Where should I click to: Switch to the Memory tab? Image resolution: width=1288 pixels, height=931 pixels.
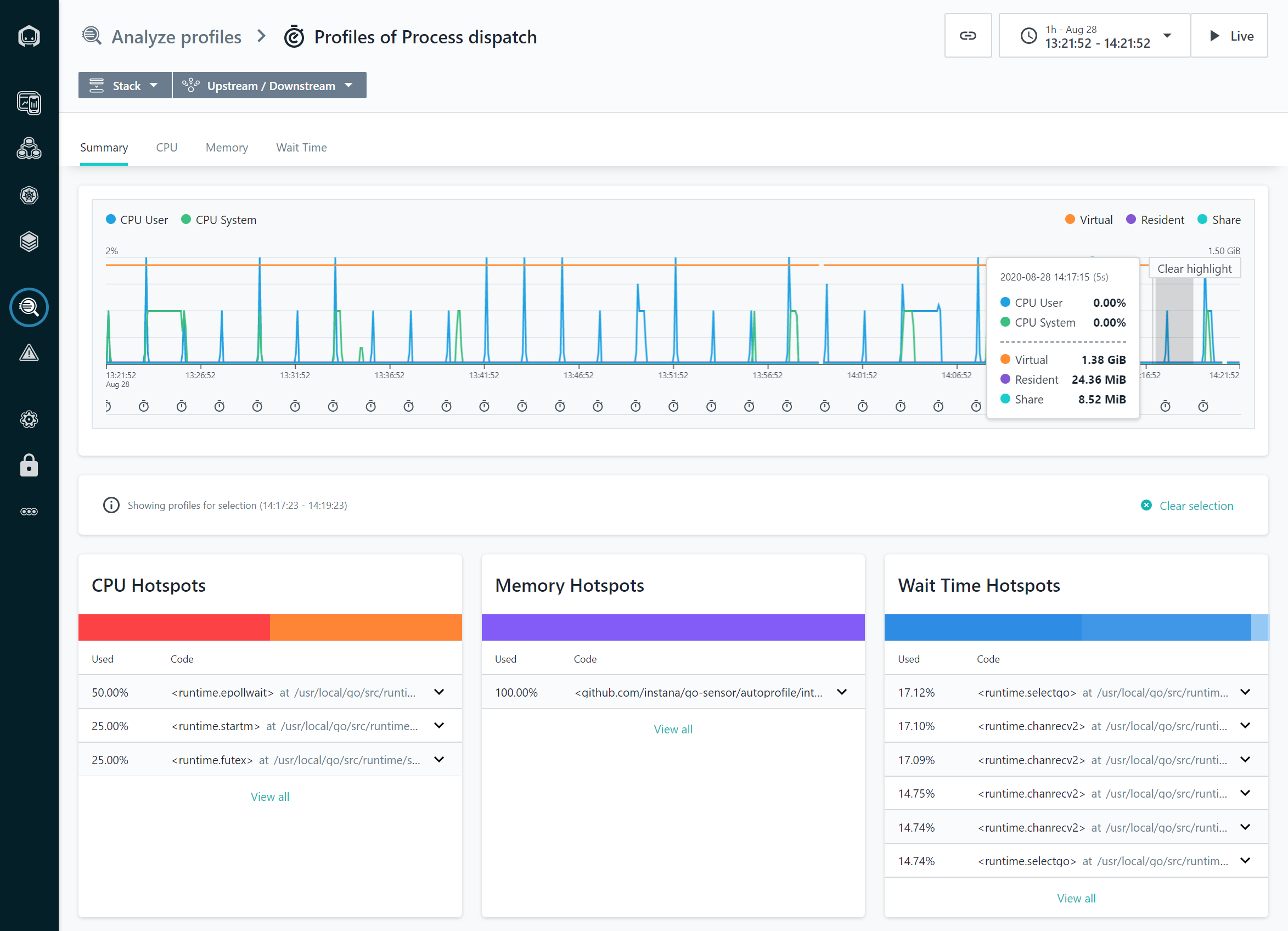point(227,148)
